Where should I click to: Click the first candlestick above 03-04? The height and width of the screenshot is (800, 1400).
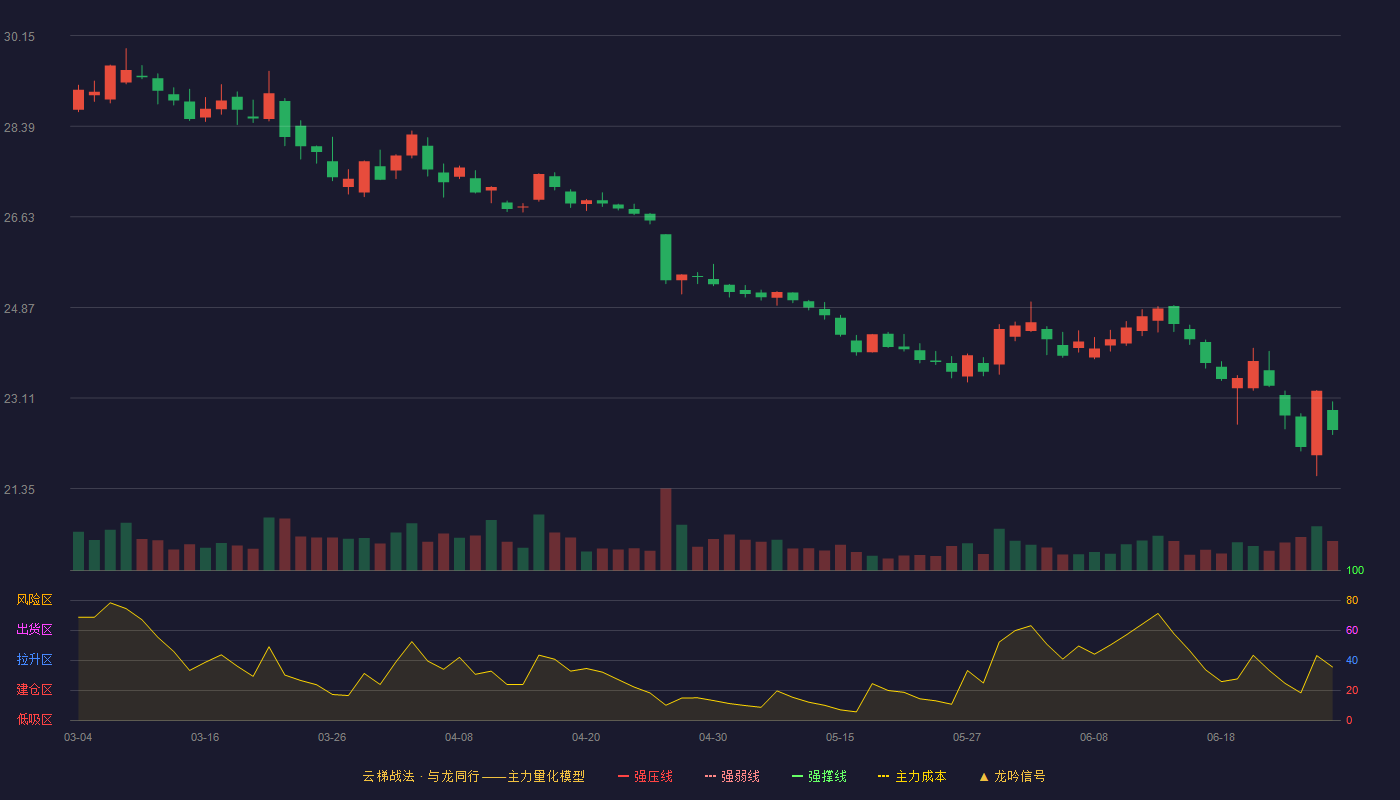click(x=78, y=99)
